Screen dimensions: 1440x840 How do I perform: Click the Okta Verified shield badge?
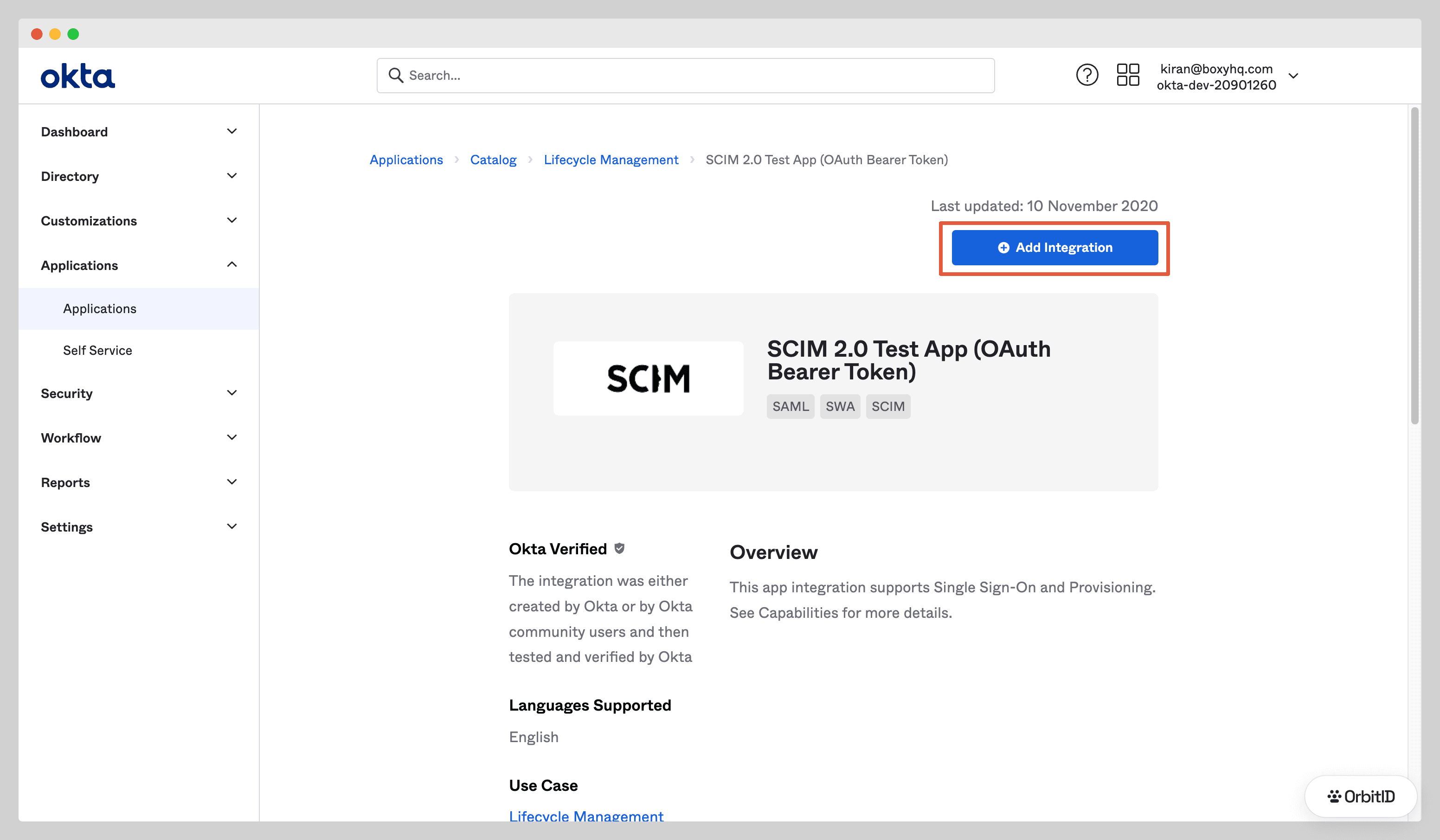click(x=619, y=549)
